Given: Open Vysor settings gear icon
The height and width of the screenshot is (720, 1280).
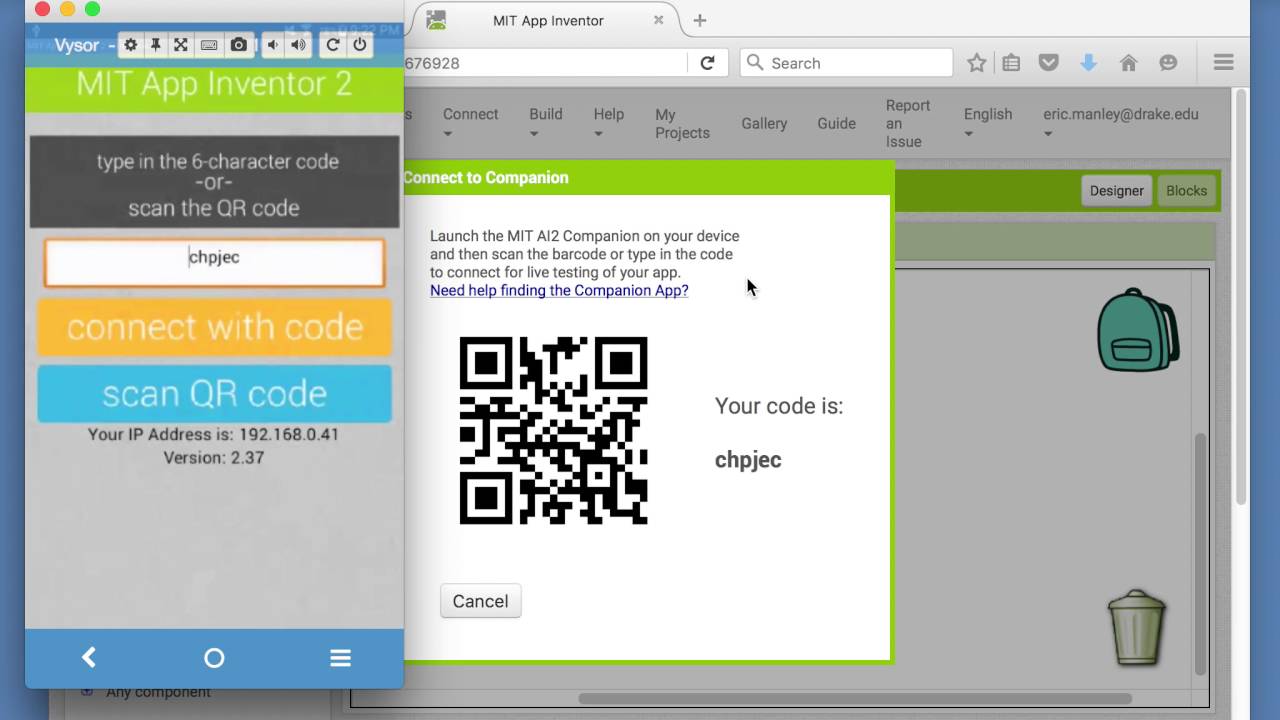Looking at the screenshot, I should [x=130, y=45].
